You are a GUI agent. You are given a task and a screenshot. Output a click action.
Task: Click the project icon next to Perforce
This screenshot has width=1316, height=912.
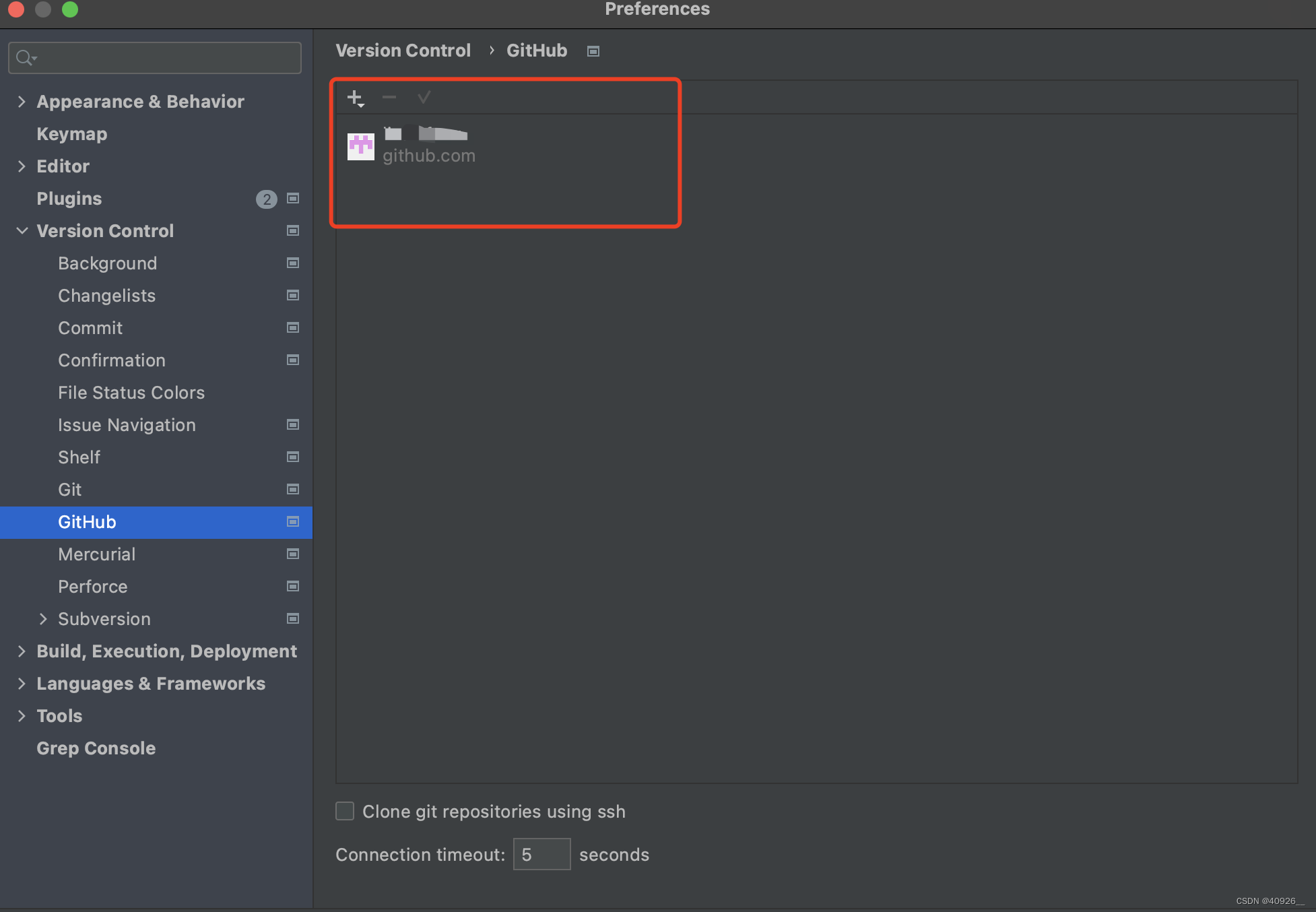293,586
